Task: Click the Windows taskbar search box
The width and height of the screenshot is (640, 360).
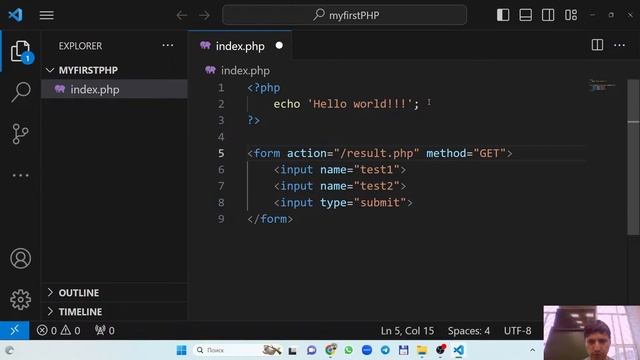Action: pos(237,350)
